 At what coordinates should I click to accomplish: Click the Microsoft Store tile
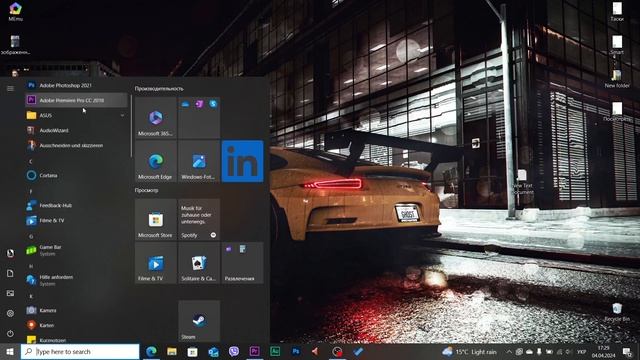(x=156, y=220)
